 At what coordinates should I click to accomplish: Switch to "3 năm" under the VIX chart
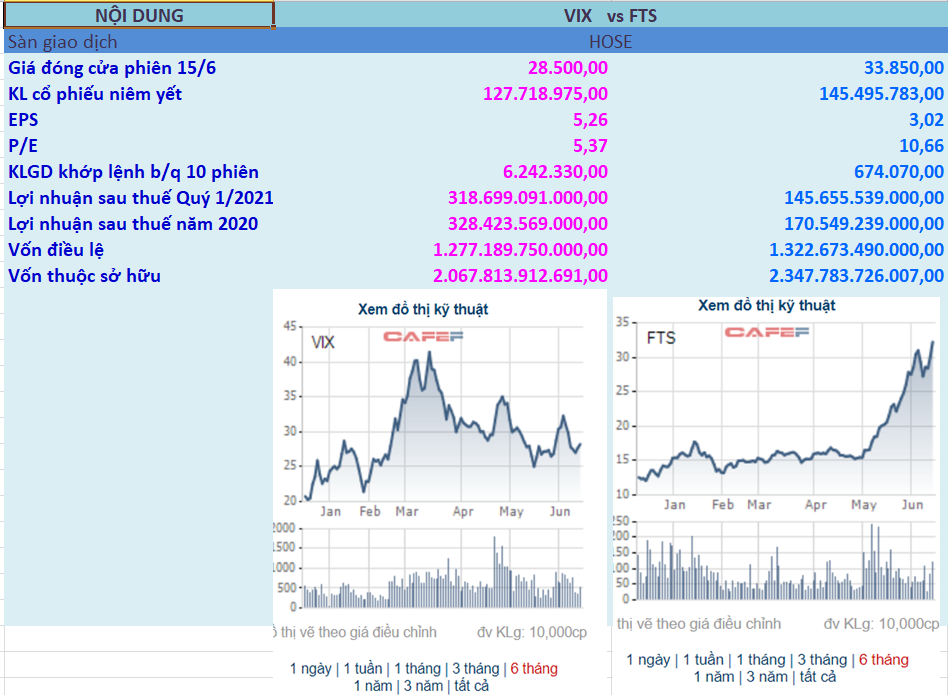(422, 686)
